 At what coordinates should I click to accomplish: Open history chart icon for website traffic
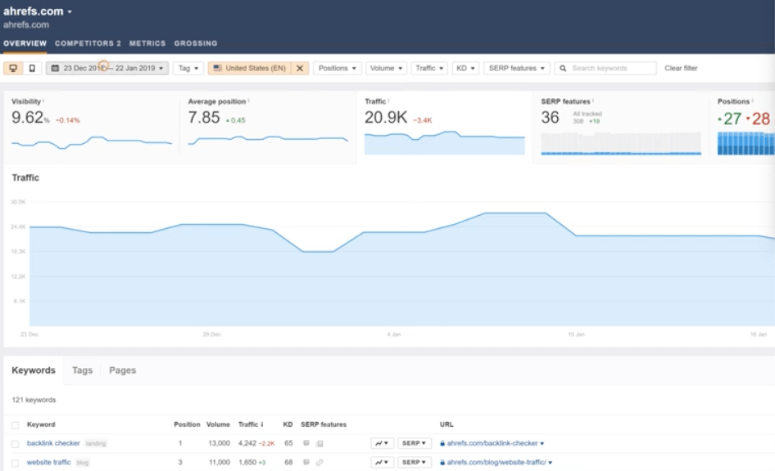382,462
